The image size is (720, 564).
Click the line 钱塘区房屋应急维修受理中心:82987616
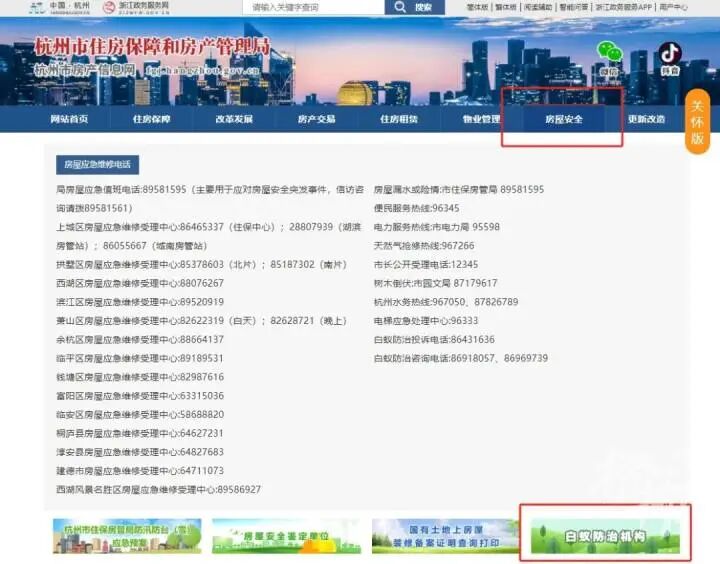pyautogui.click(x=140, y=377)
